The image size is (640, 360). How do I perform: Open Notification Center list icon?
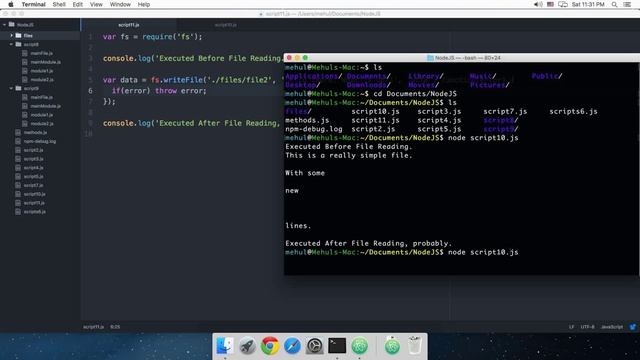pos(627,4)
